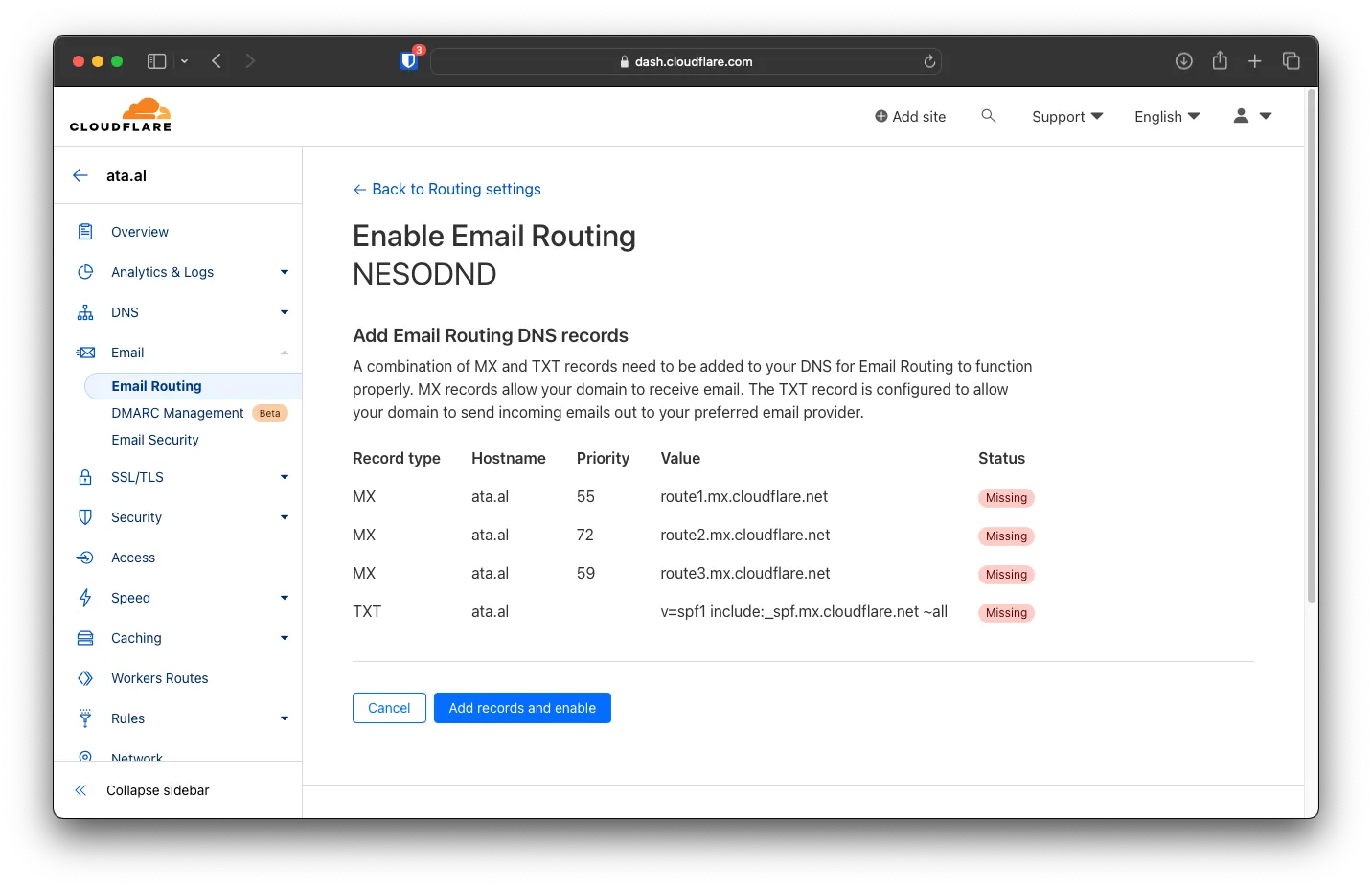Click the Cancel button

389,708
